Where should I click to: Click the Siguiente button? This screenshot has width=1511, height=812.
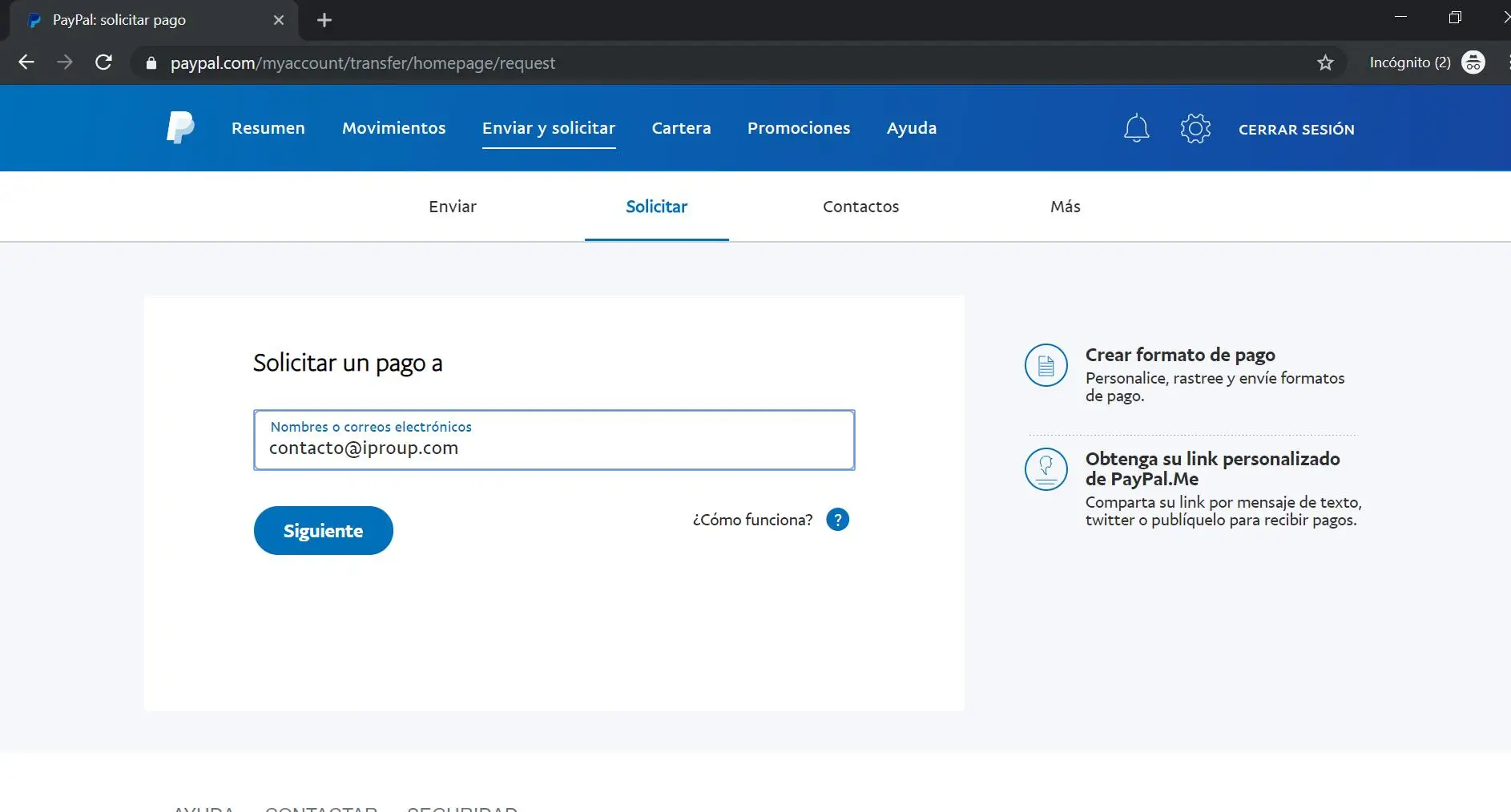point(324,530)
